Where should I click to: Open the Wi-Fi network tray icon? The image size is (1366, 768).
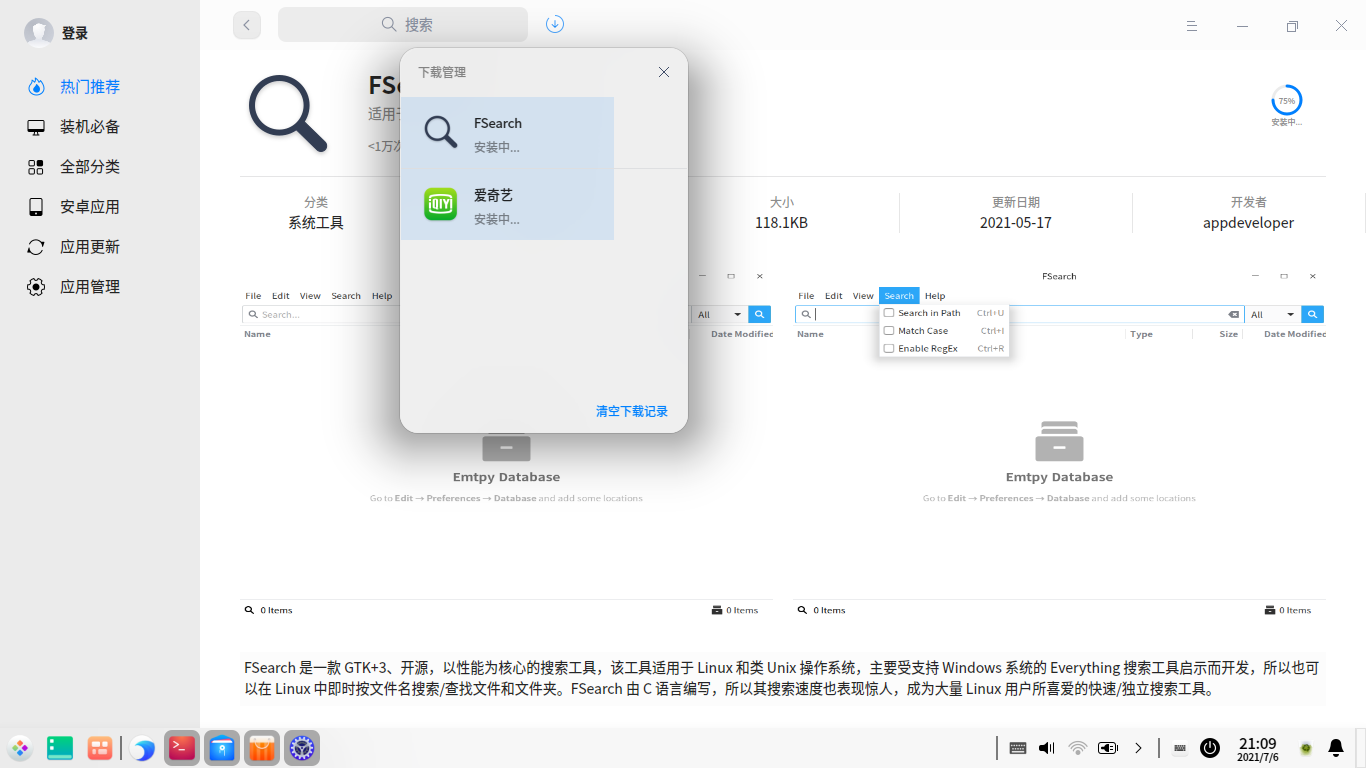pyautogui.click(x=1077, y=748)
